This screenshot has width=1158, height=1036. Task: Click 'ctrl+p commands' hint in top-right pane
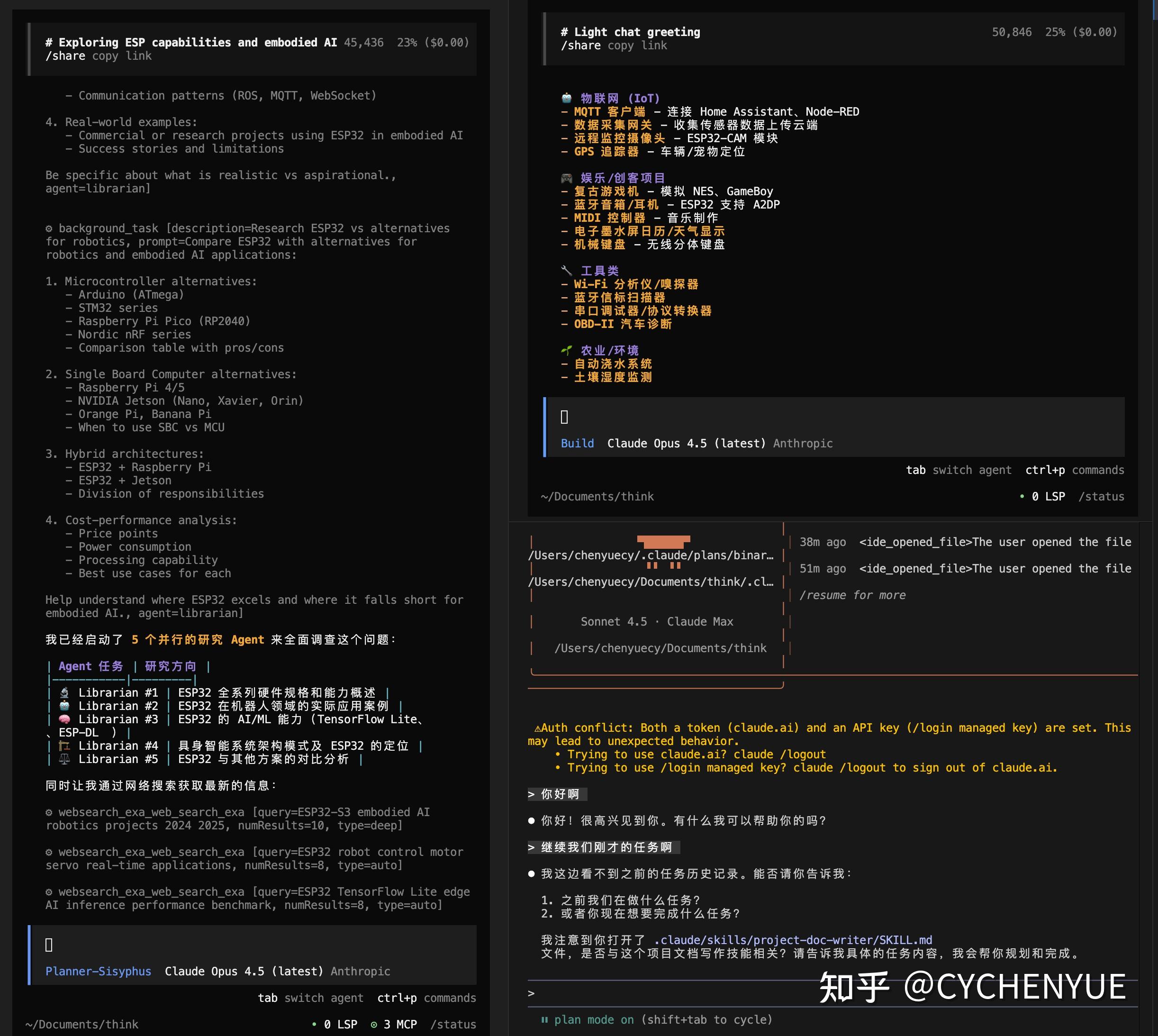click(x=1075, y=470)
